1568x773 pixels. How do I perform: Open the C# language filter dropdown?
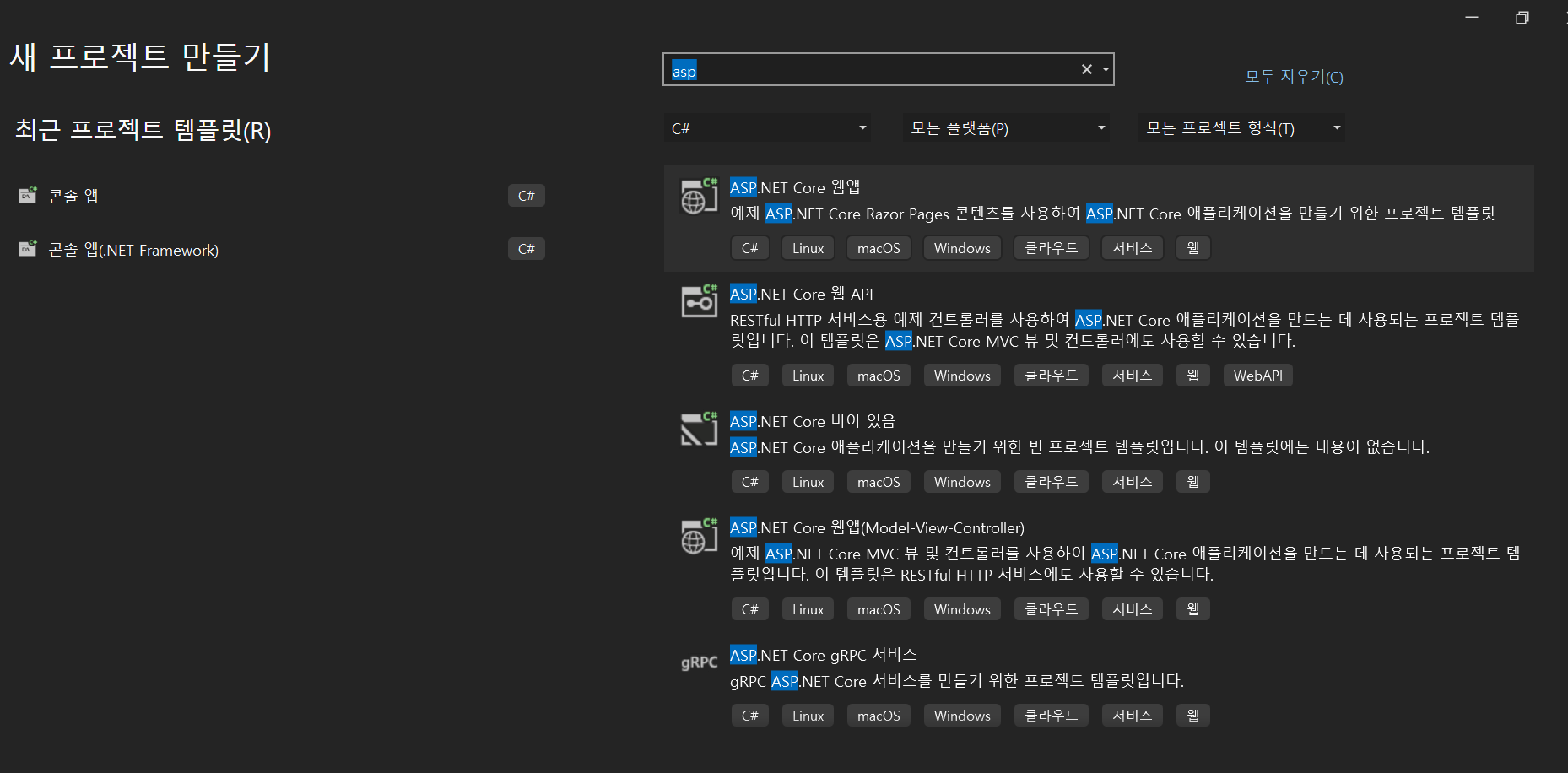tap(767, 128)
